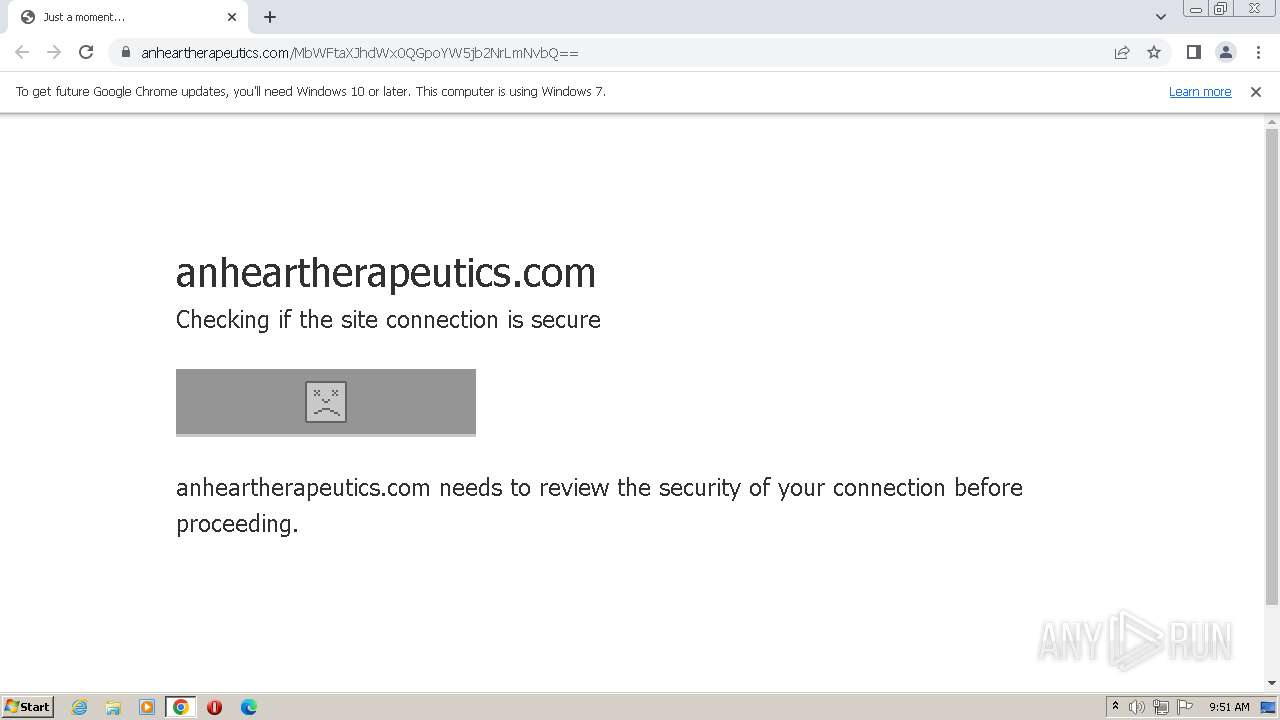
Task: Open the Chrome three-dot menu
Action: (x=1258, y=52)
